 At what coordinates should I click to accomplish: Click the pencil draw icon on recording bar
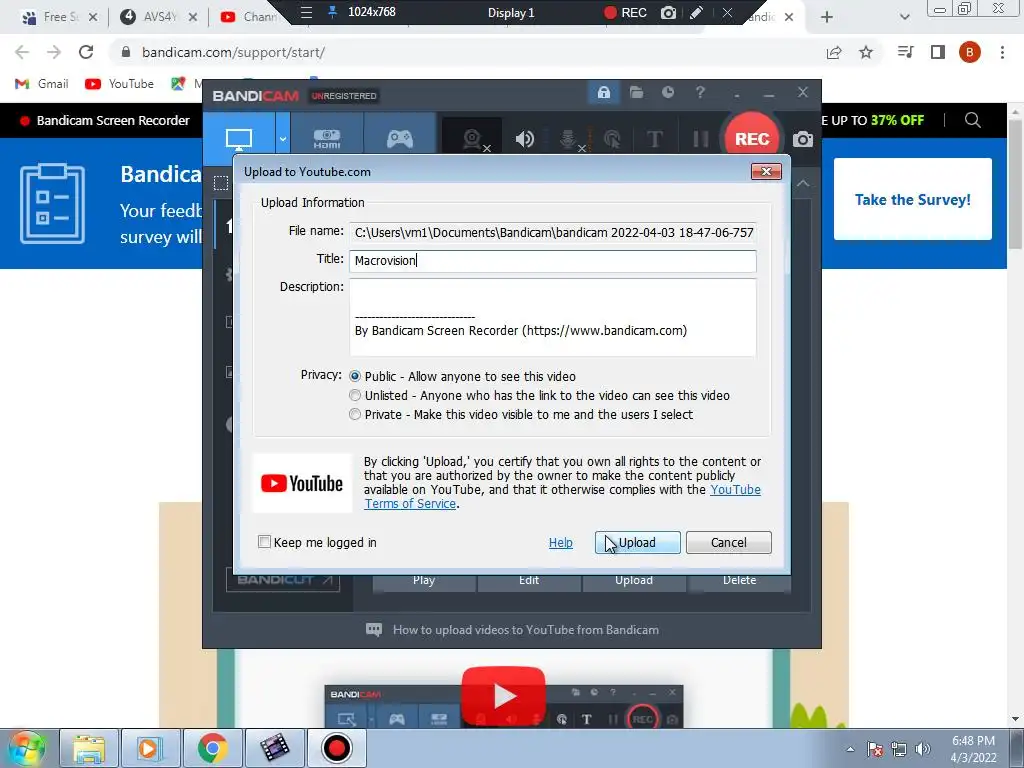[696, 12]
